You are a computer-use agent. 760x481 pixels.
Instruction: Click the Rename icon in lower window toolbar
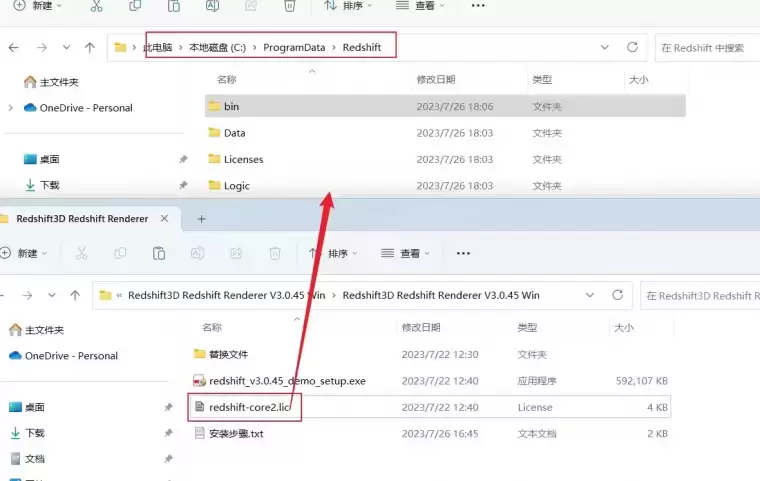click(x=197, y=253)
